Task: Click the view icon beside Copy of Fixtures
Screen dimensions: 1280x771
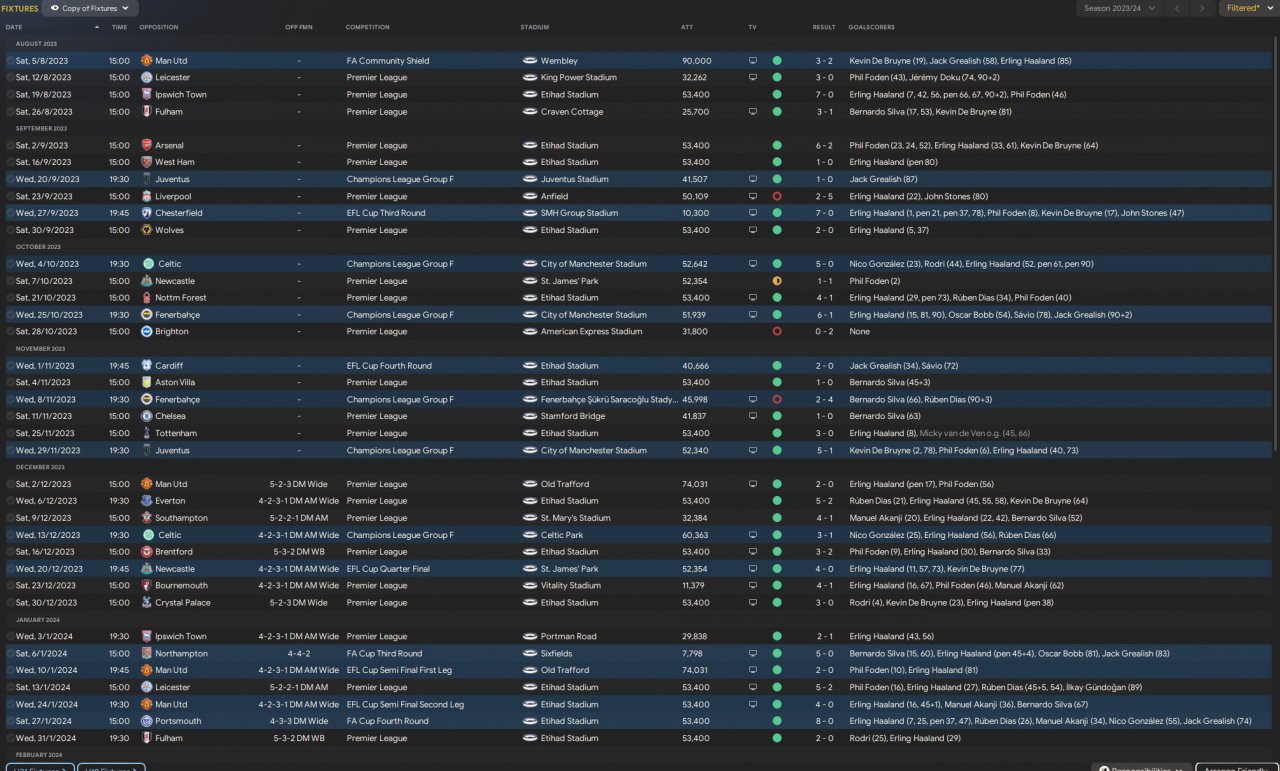Action: pos(54,8)
